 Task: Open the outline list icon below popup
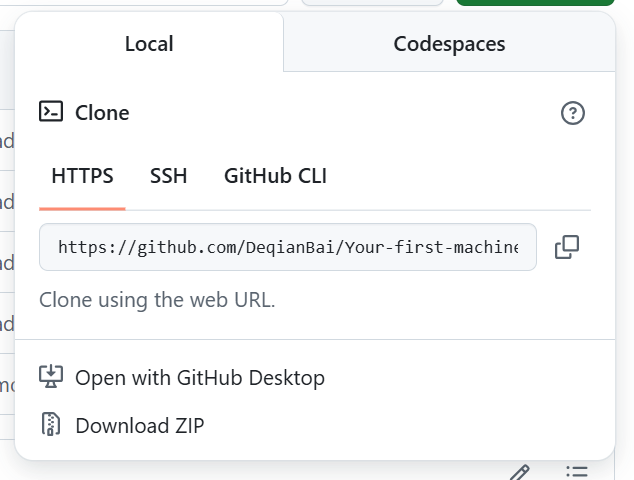click(x=577, y=472)
